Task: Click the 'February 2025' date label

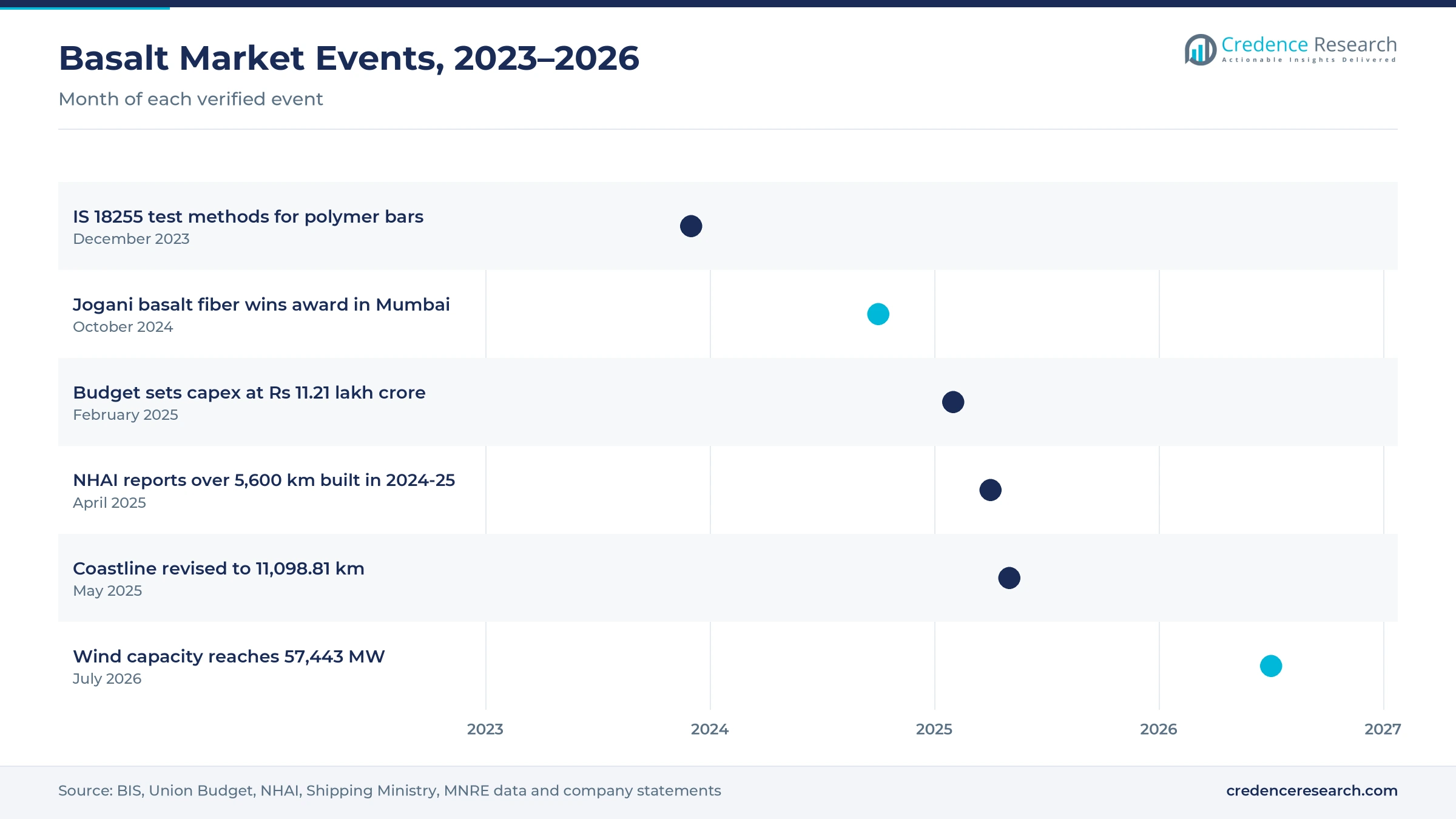Action: (x=126, y=415)
